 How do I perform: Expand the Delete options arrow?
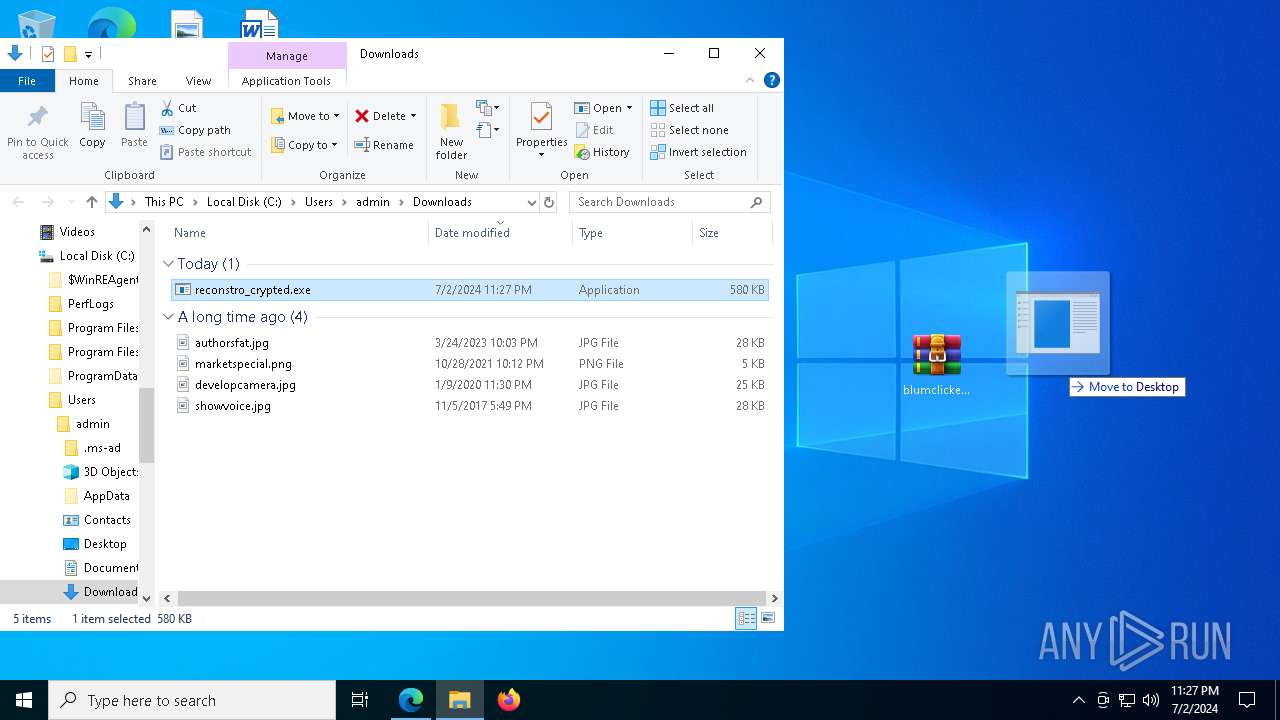[413, 116]
